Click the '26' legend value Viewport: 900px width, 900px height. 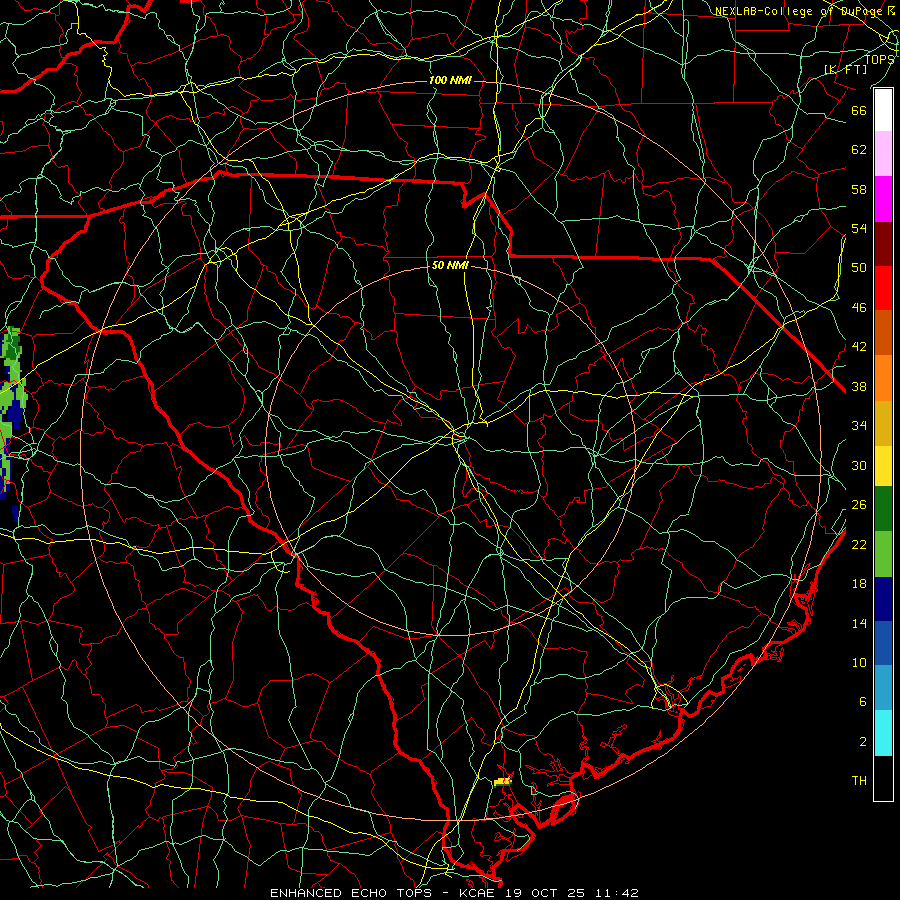[x=859, y=505]
